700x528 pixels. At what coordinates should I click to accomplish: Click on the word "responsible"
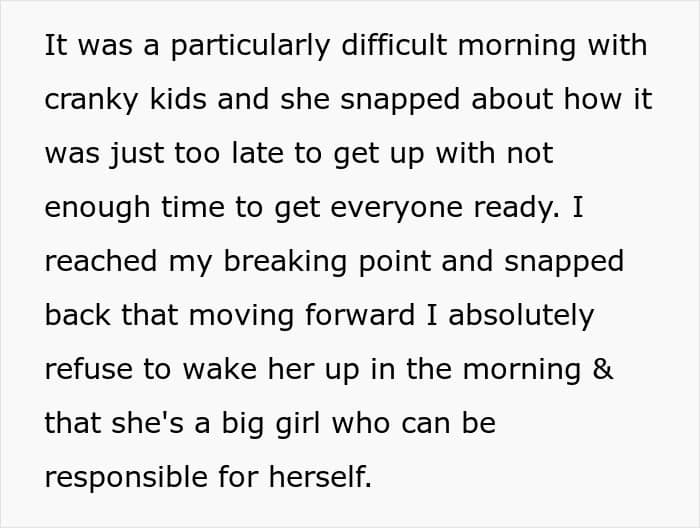(126, 478)
